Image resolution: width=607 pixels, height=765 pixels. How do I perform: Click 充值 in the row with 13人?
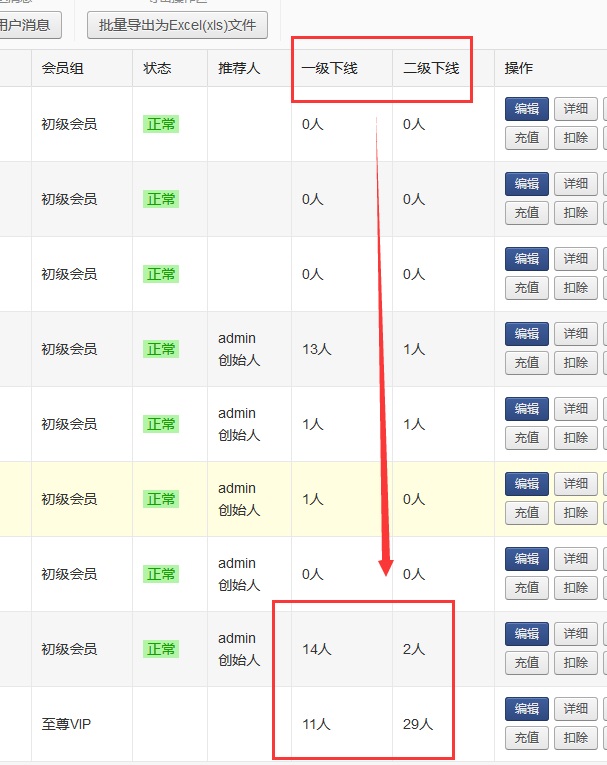(x=527, y=363)
